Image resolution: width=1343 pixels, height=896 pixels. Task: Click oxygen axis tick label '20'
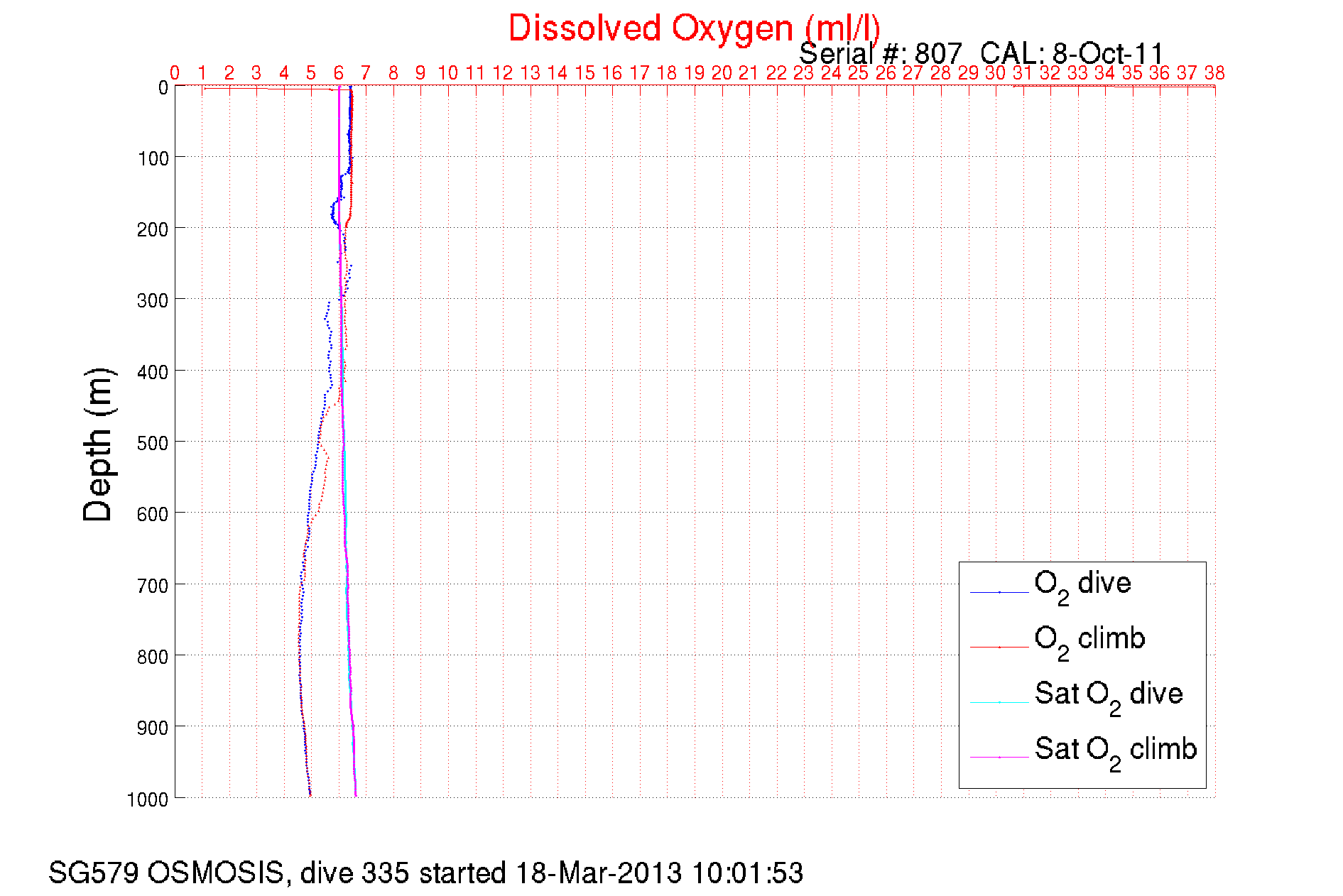(722, 73)
